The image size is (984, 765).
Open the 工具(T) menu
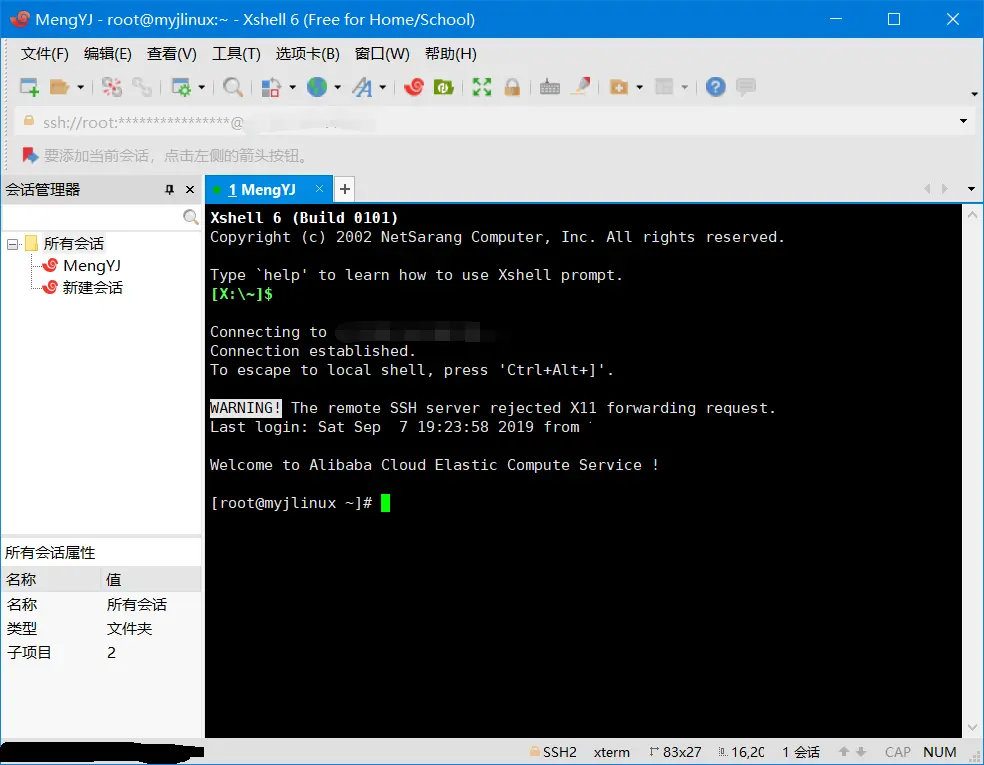pyautogui.click(x=236, y=54)
